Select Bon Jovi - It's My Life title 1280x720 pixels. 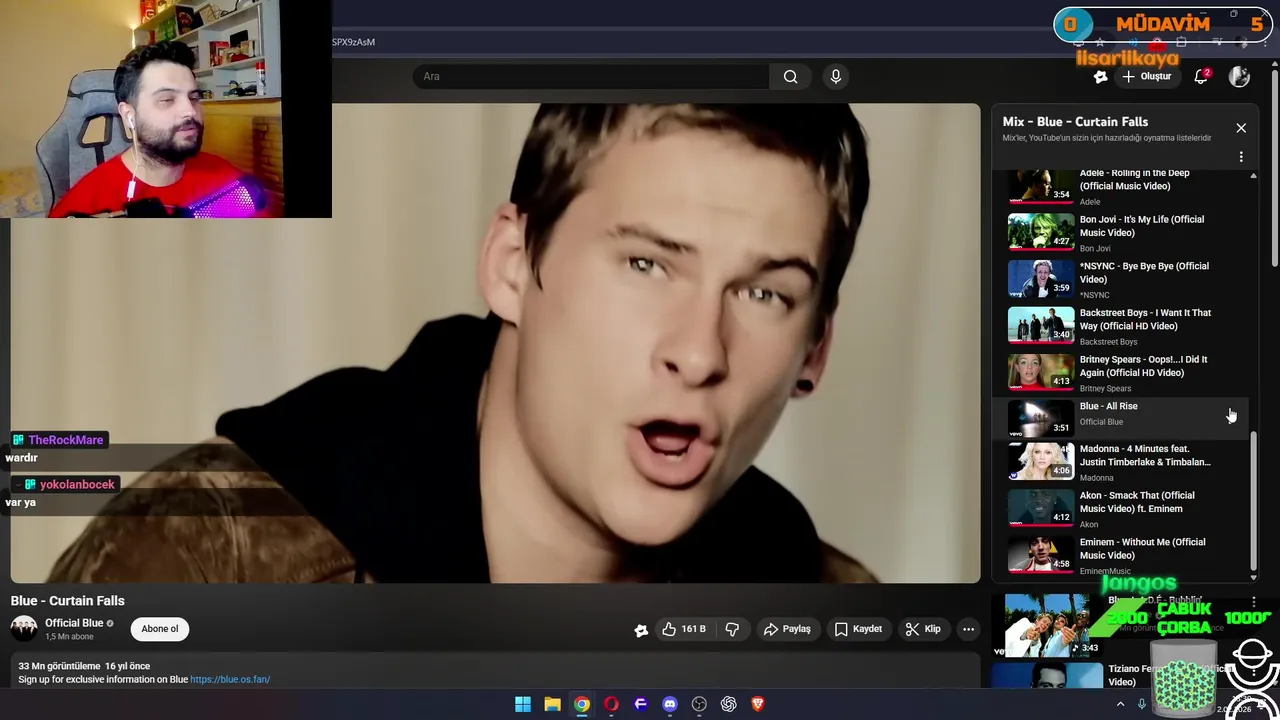(x=1142, y=226)
